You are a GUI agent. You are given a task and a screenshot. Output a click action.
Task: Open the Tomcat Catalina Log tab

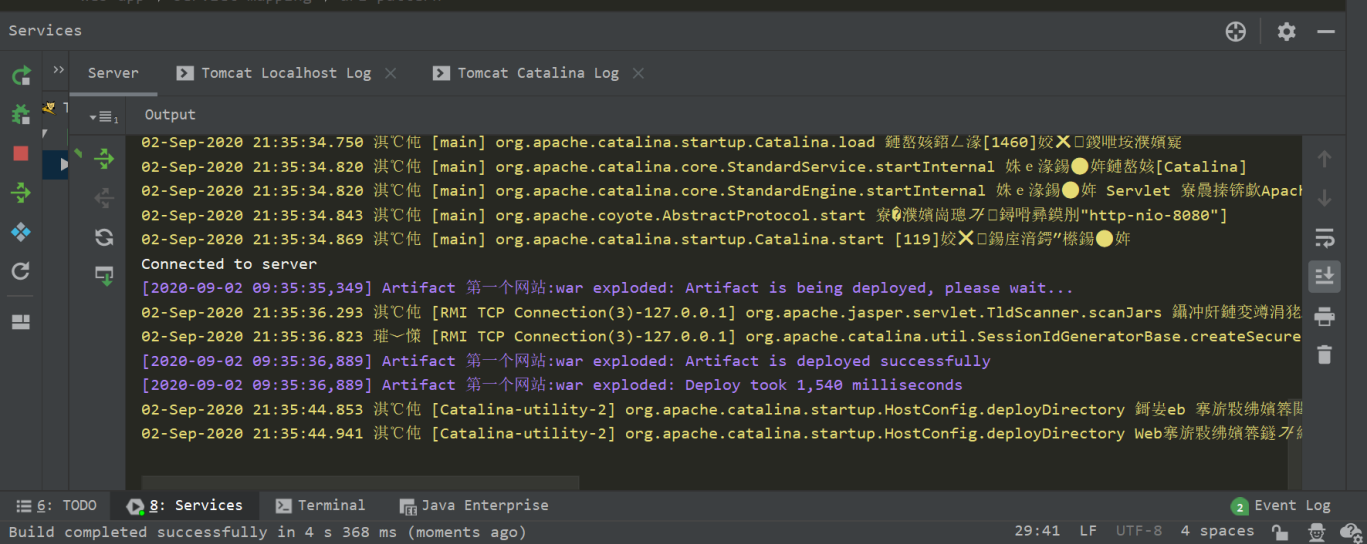(538, 73)
